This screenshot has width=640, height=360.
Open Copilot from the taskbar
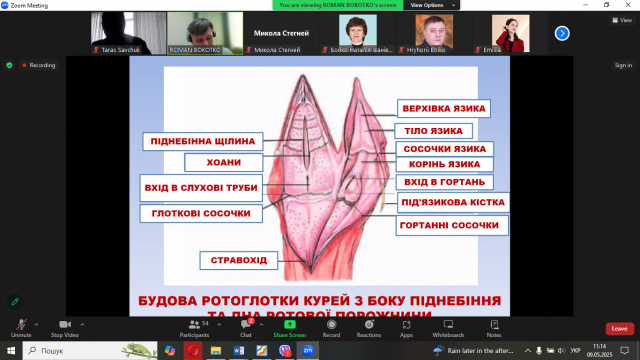[170, 351]
